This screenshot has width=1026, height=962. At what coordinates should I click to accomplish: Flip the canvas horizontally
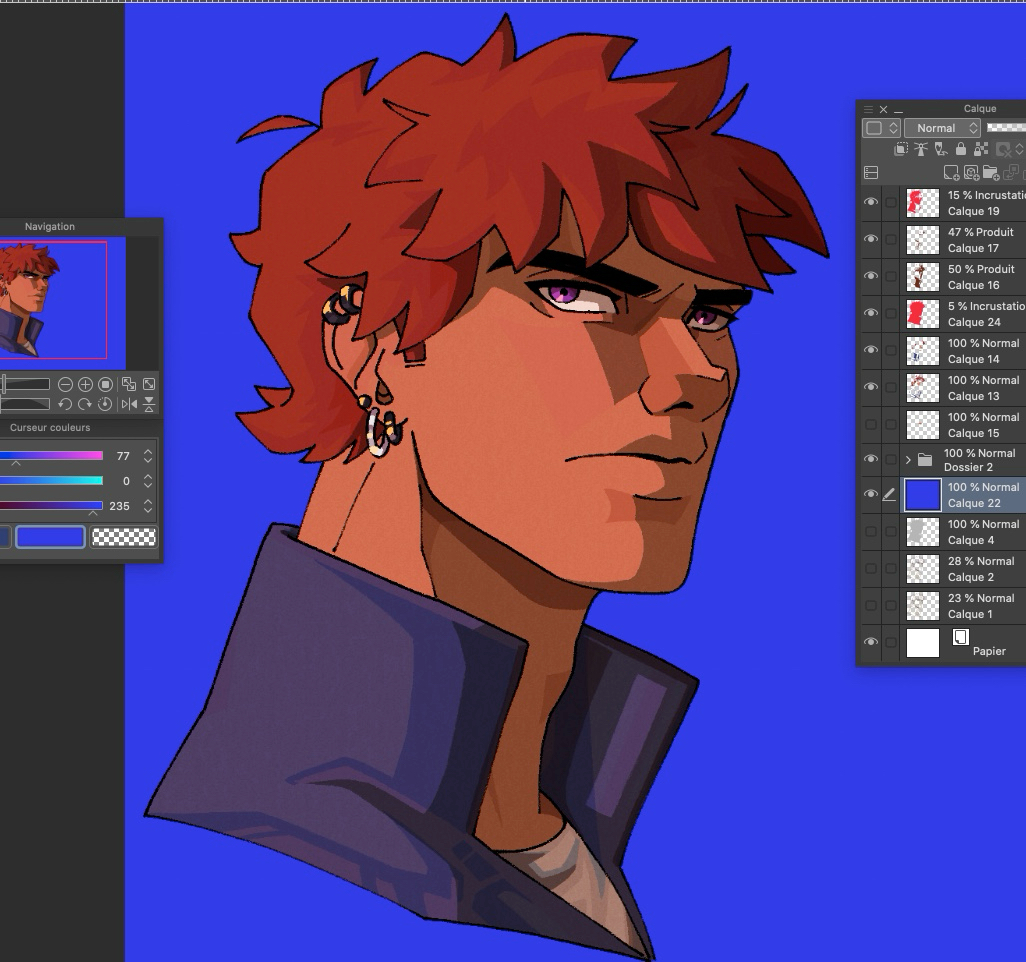pos(129,404)
